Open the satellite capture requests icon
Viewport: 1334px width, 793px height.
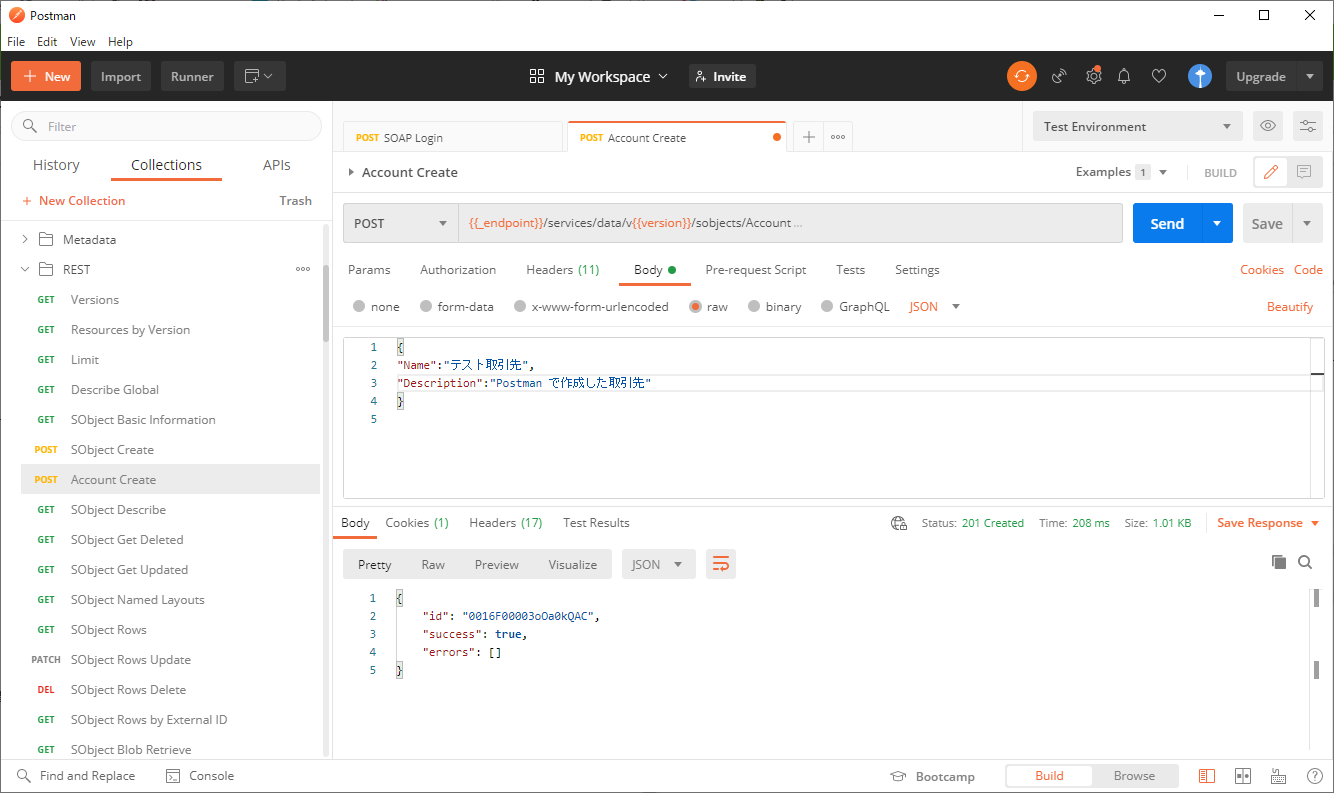(x=1059, y=76)
